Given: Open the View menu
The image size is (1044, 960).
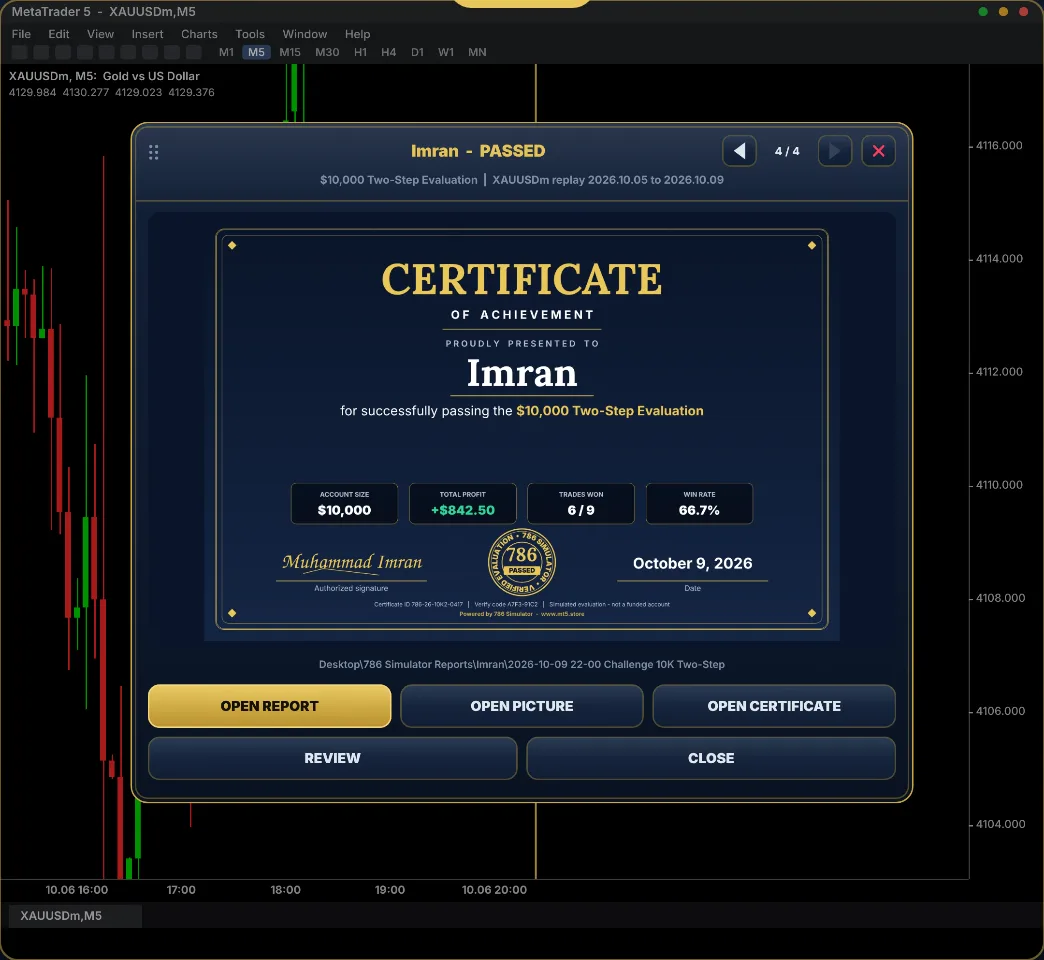Looking at the screenshot, I should tap(101, 34).
